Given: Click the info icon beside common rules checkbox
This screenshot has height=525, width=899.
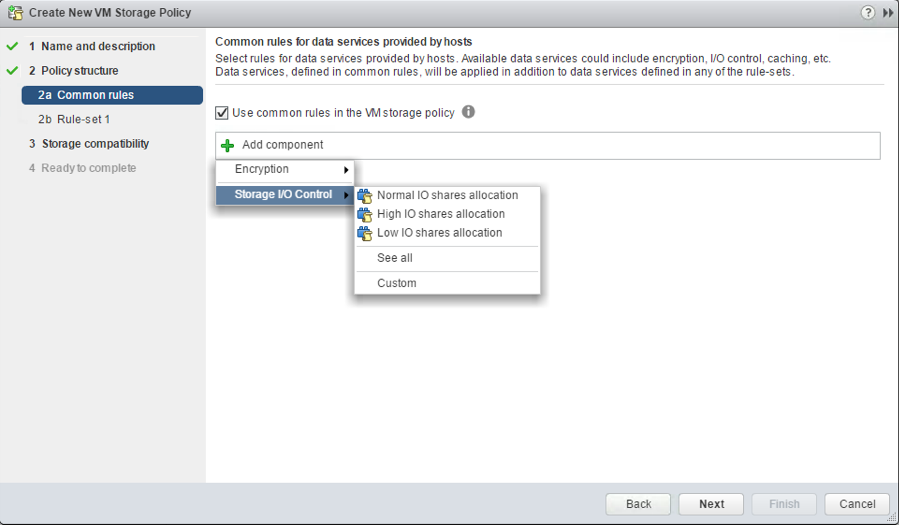Looking at the screenshot, I should pos(468,112).
